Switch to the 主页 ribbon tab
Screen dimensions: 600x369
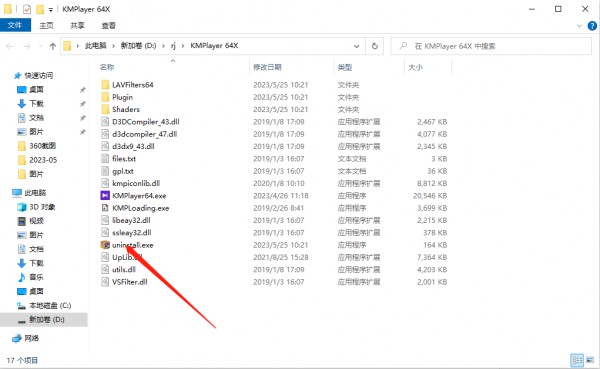click(46, 25)
